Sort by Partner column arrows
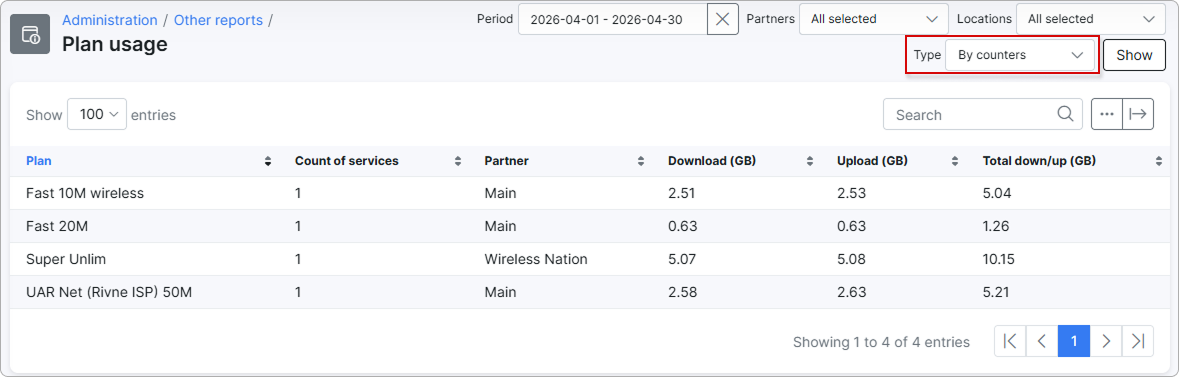The height and width of the screenshot is (377, 1179). click(x=641, y=161)
